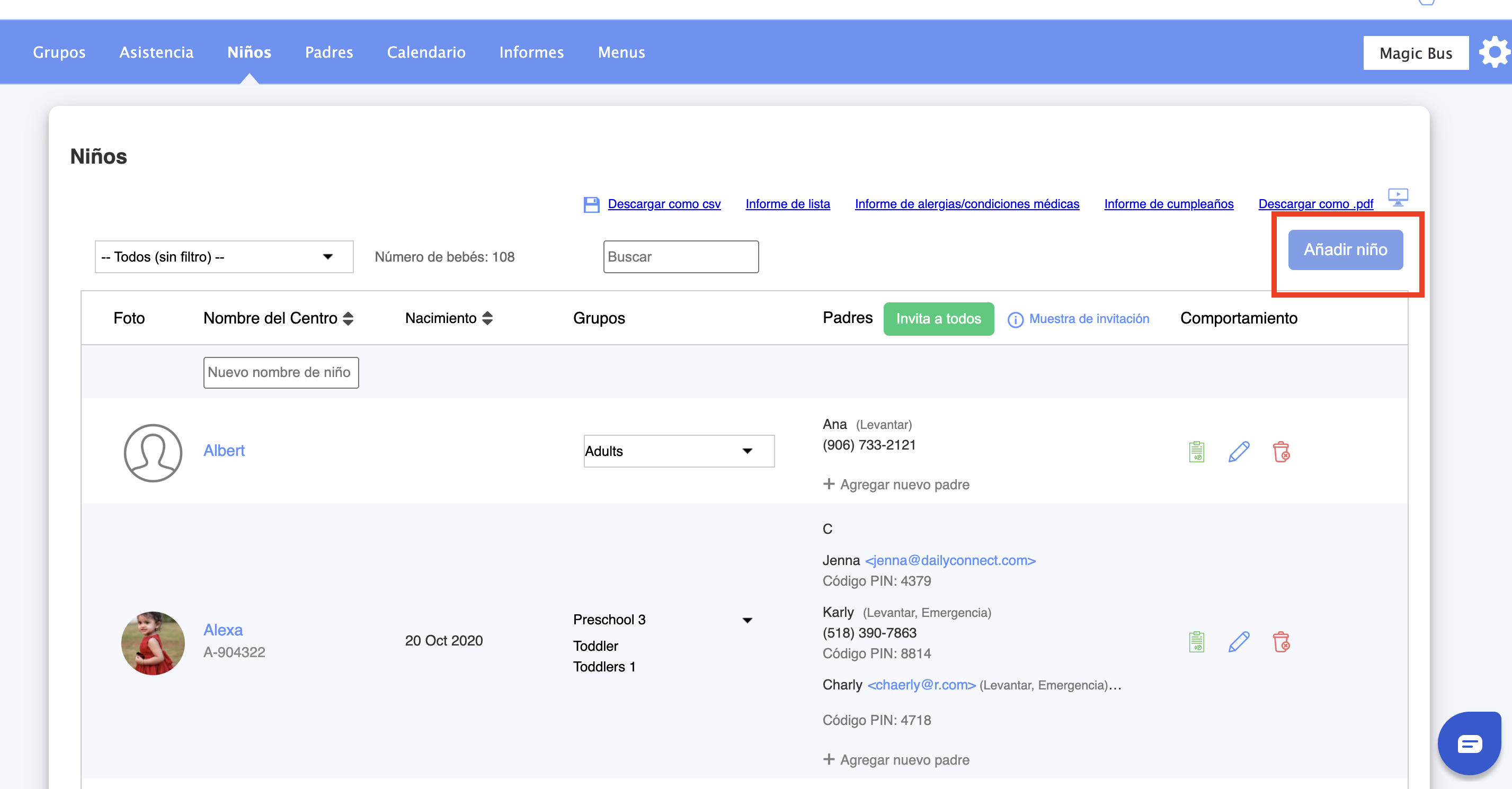
Task: Expand Alexa's Preschool 3 group dropdown
Action: pos(746,620)
